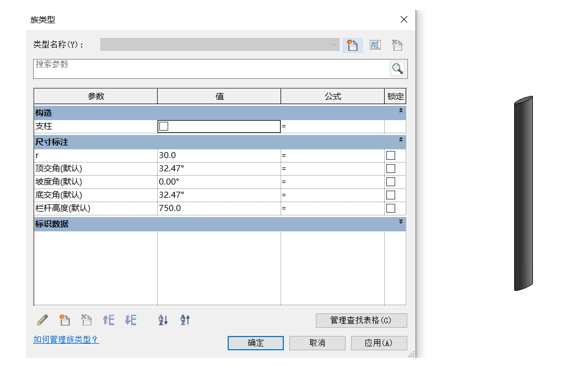Viewport: 585px width, 367px height.
Task: Click the New Parameter icon at bottom
Action: (x=65, y=320)
